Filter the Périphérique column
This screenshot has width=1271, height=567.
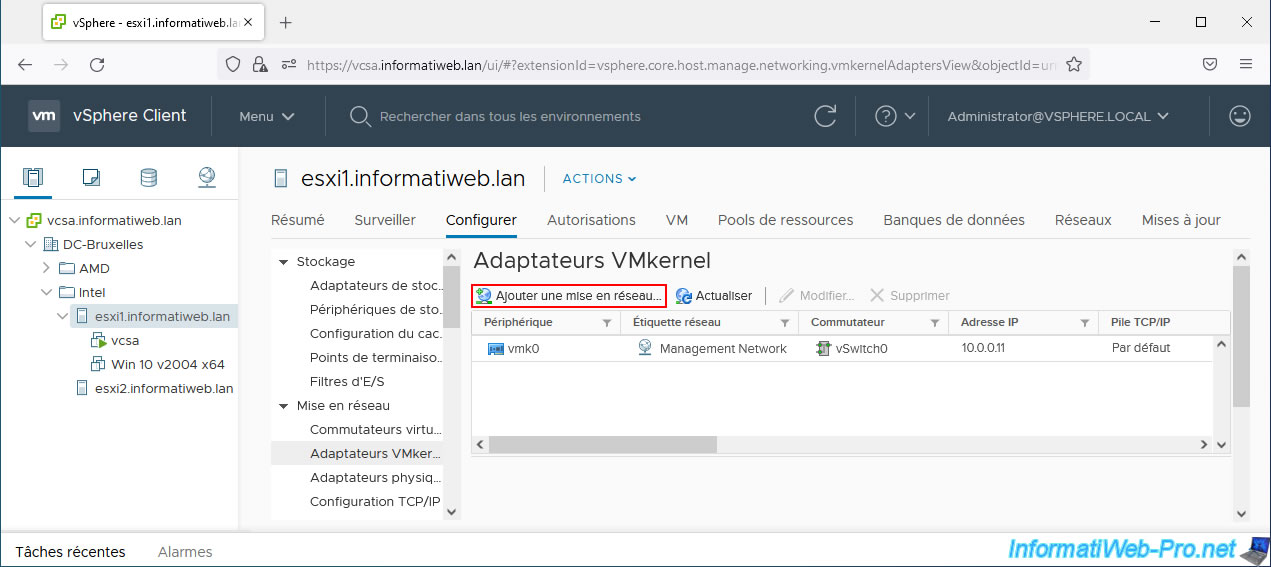(607, 323)
